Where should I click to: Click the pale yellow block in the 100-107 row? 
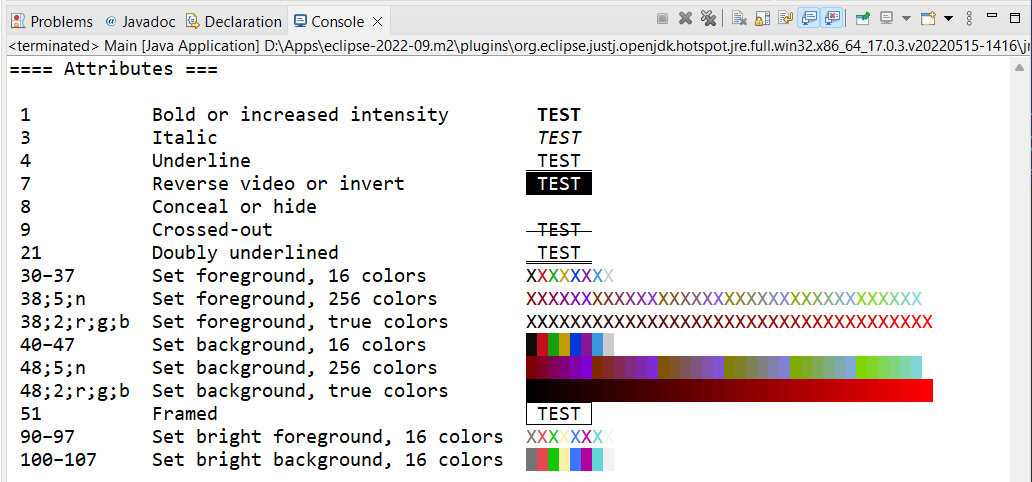[564, 460]
